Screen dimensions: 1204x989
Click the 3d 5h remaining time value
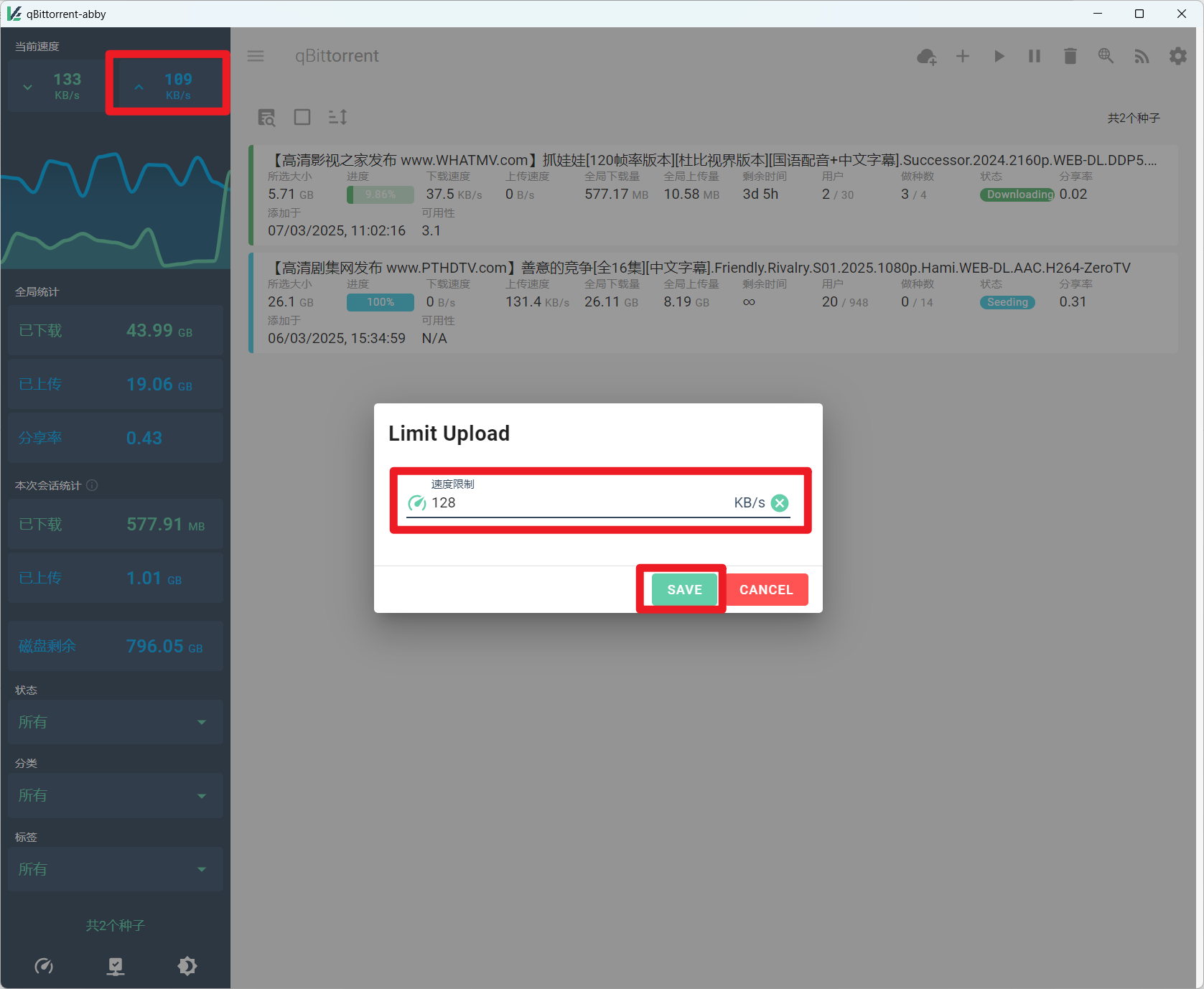coord(760,194)
